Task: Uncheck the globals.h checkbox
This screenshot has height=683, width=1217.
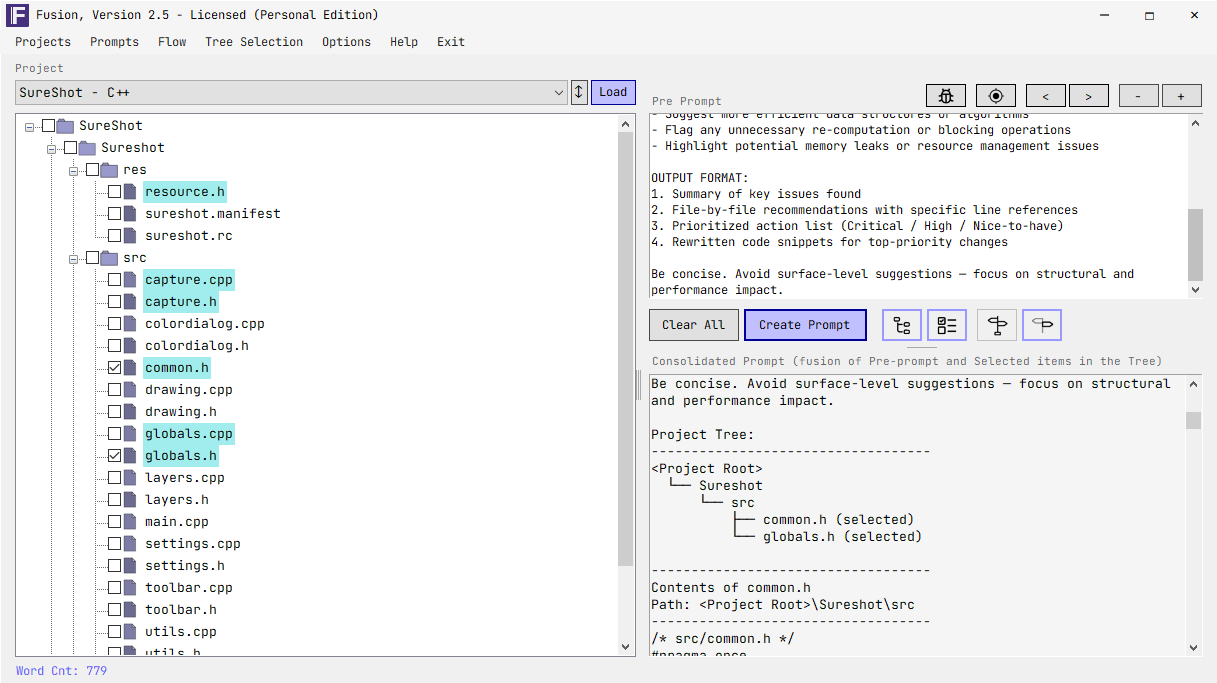Action: click(x=115, y=456)
